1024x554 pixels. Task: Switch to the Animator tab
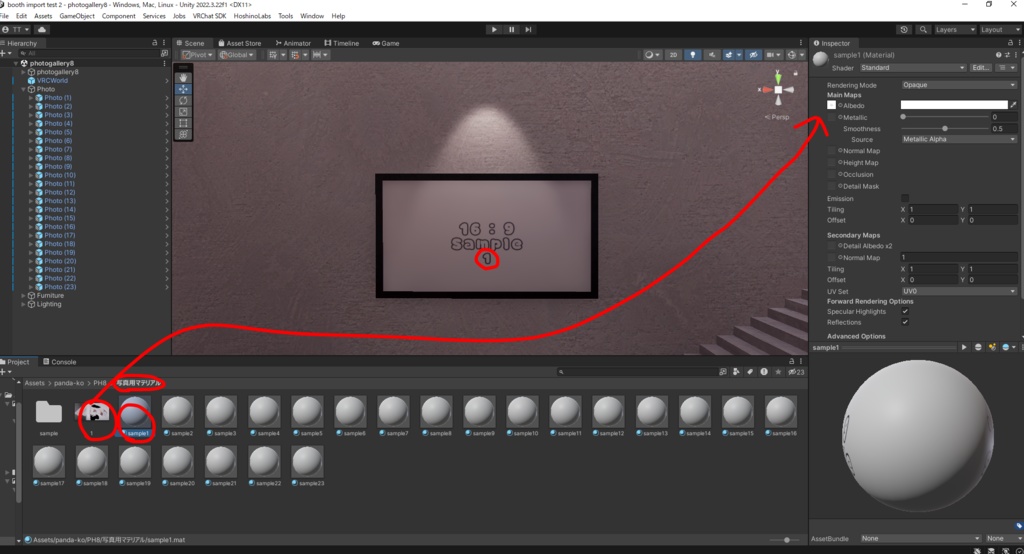(293, 43)
